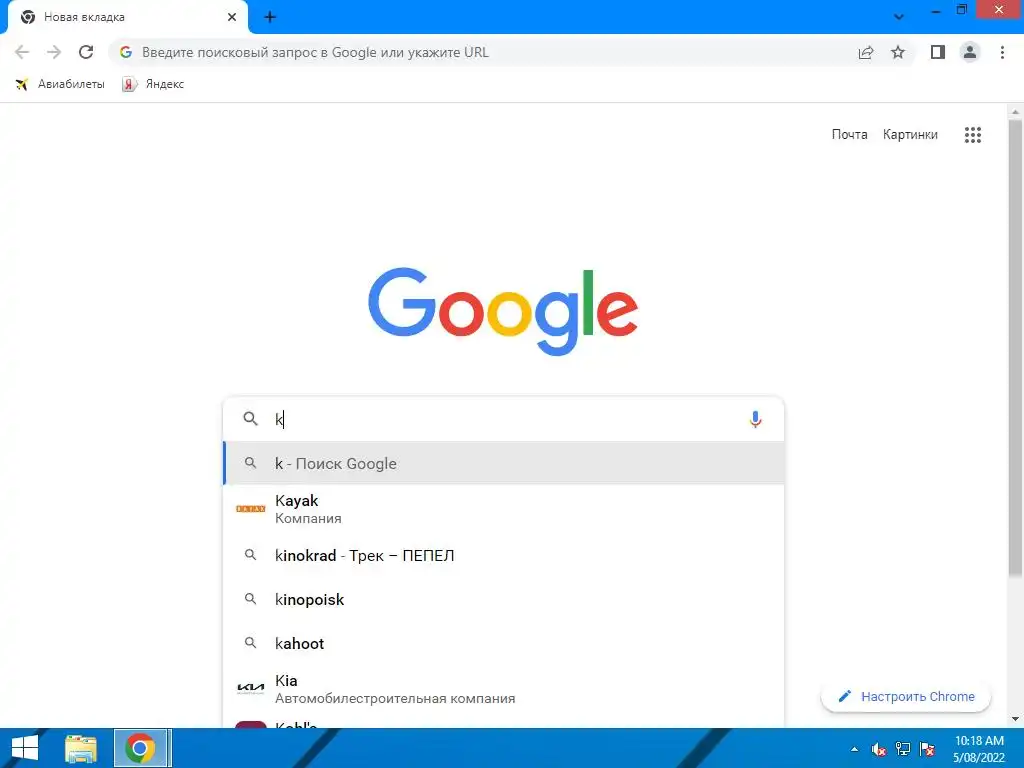The height and width of the screenshot is (768, 1024).
Task: Open the Яндекс bookmark
Action: [x=153, y=84]
